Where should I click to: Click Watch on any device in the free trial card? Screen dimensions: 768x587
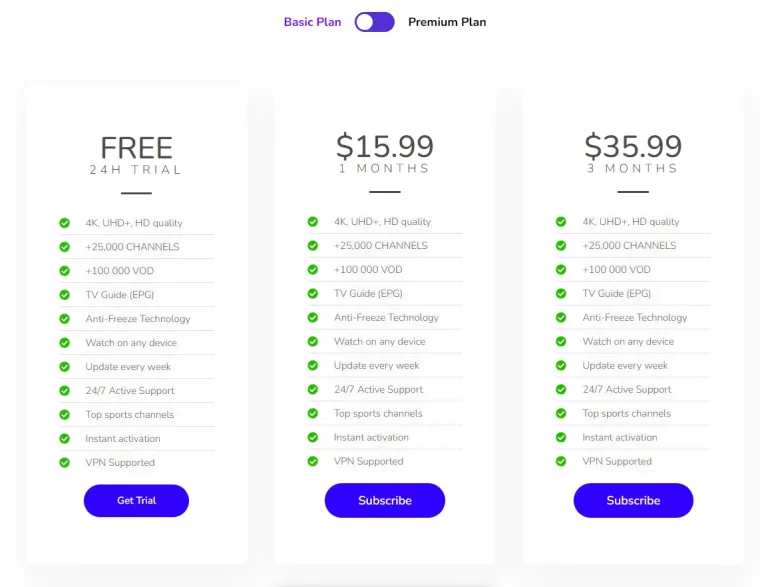pyautogui.click(x=131, y=342)
